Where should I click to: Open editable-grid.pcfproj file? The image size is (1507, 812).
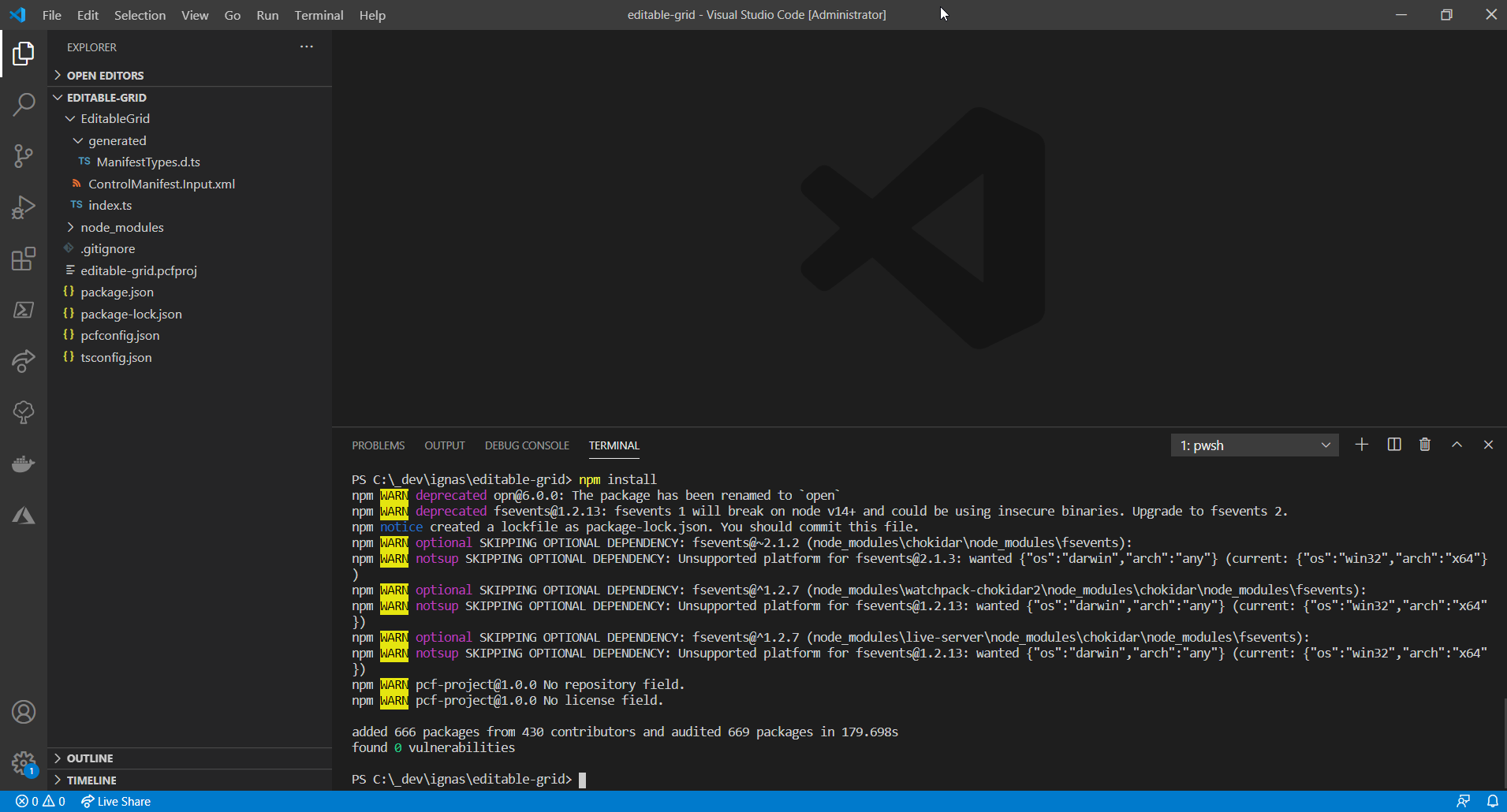coord(189,270)
